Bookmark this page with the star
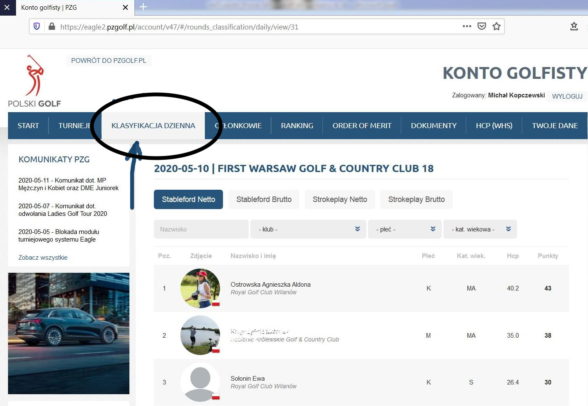The image size is (588, 406). coord(496,26)
